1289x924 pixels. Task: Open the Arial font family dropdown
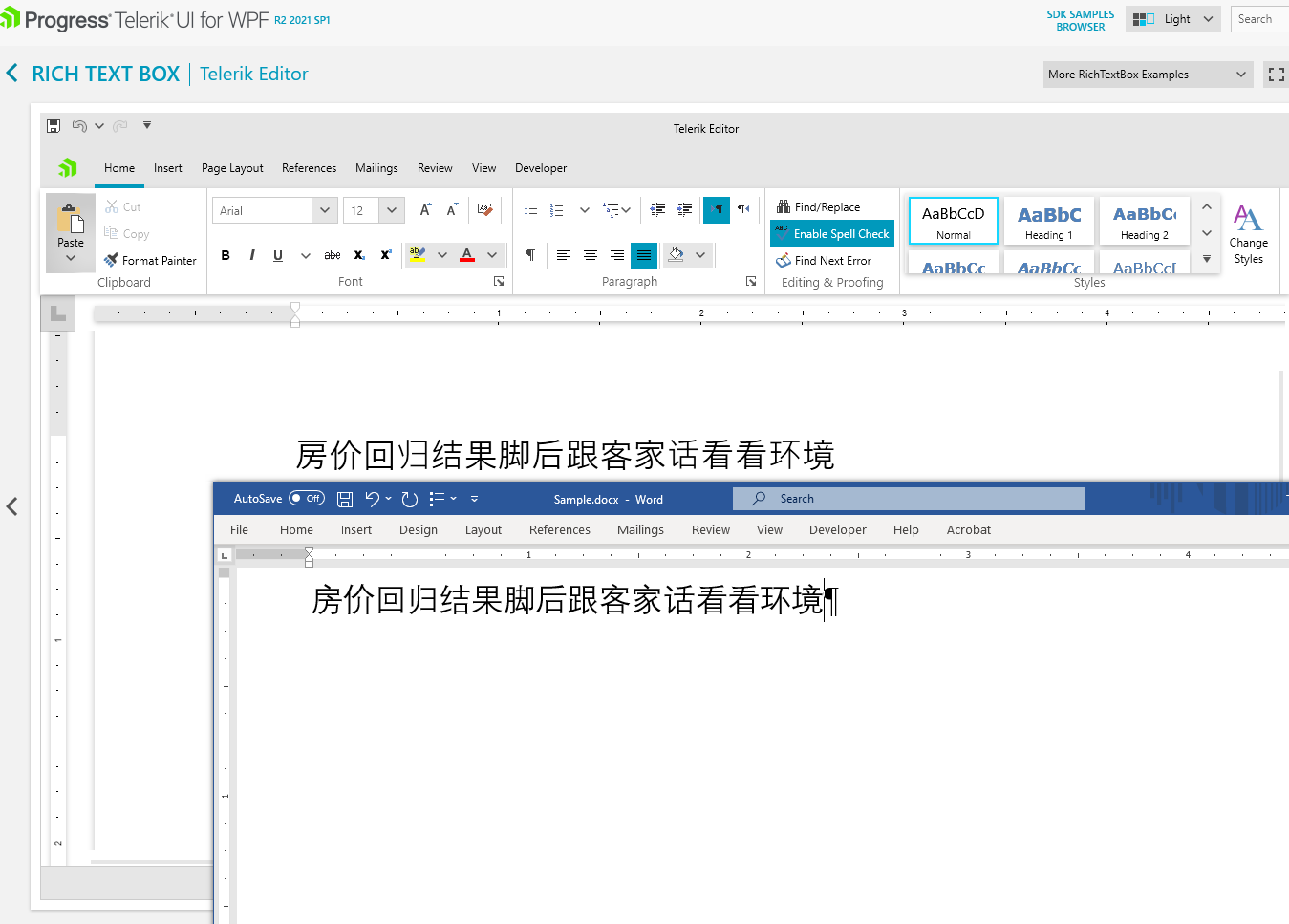325,210
